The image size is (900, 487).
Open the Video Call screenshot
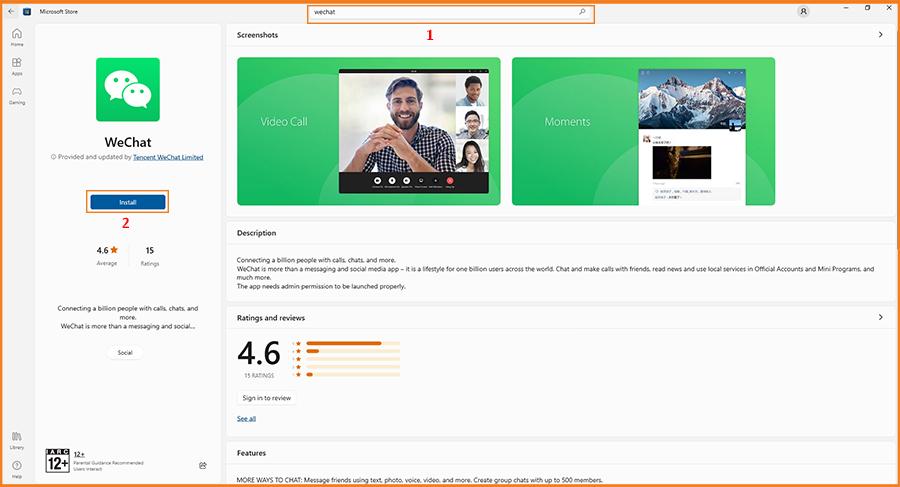(368, 131)
